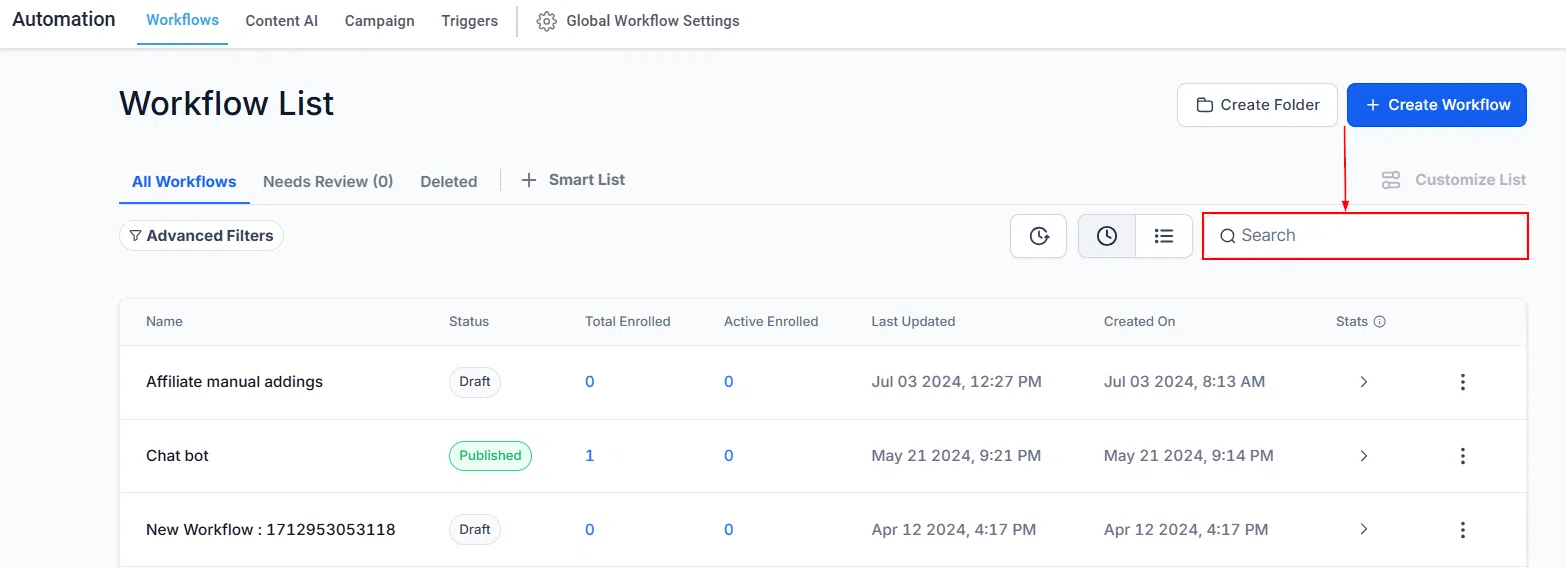Open the Affiliate manual addings workflow
The height and width of the screenshot is (568, 1566).
point(234,382)
